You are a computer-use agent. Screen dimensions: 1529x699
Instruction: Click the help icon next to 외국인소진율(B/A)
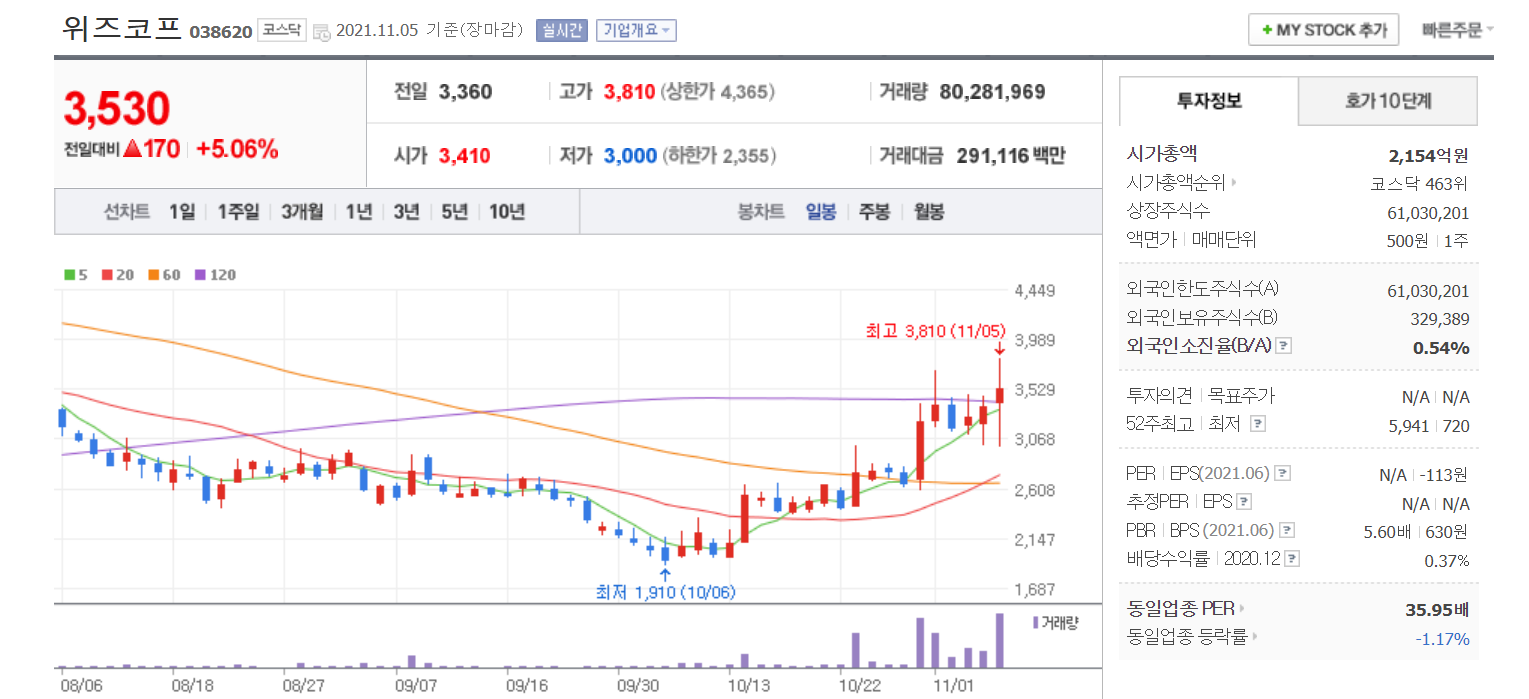click(x=1284, y=346)
